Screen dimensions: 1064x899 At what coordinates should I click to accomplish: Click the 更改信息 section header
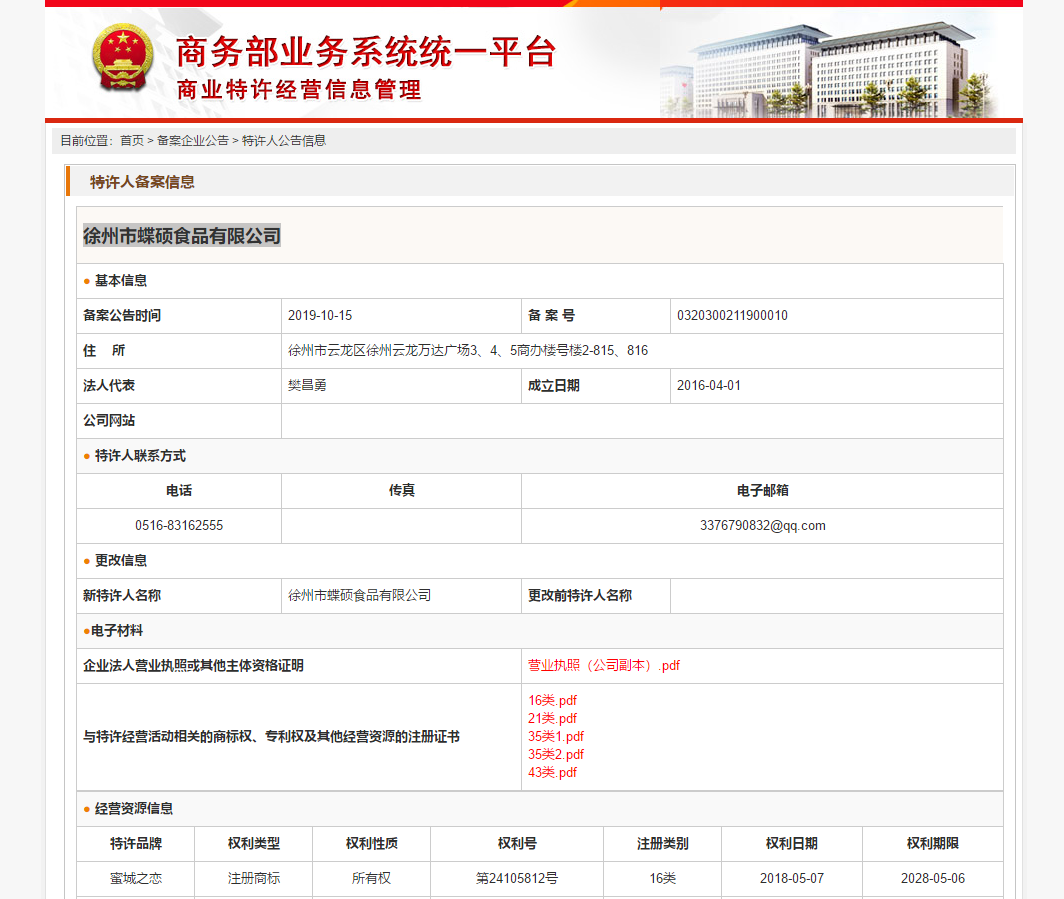pyautogui.click(x=121, y=560)
